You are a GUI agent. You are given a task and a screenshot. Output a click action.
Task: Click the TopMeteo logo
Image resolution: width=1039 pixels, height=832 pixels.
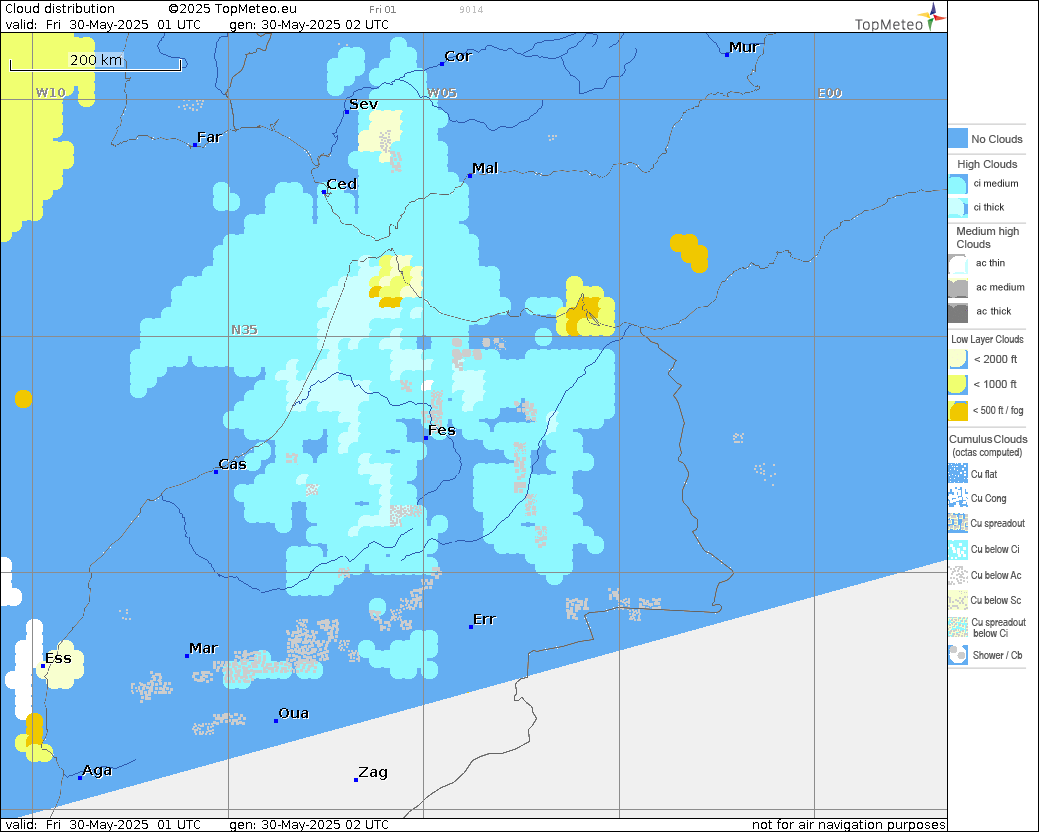pos(900,18)
